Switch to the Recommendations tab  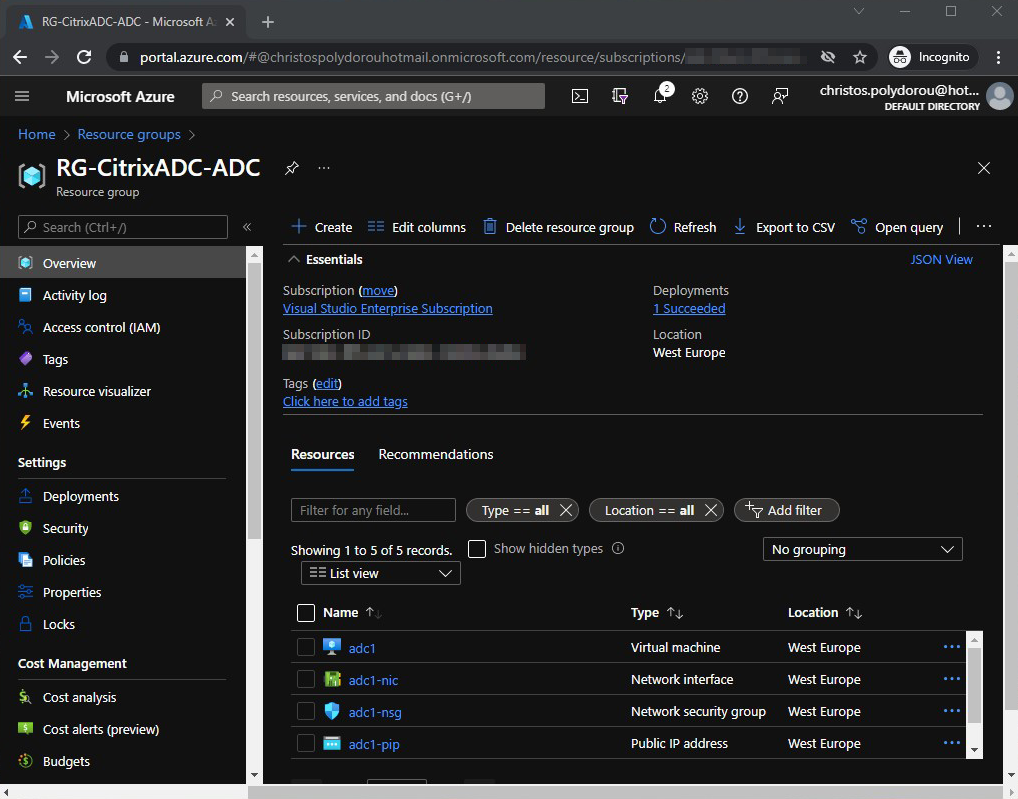click(x=436, y=454)
